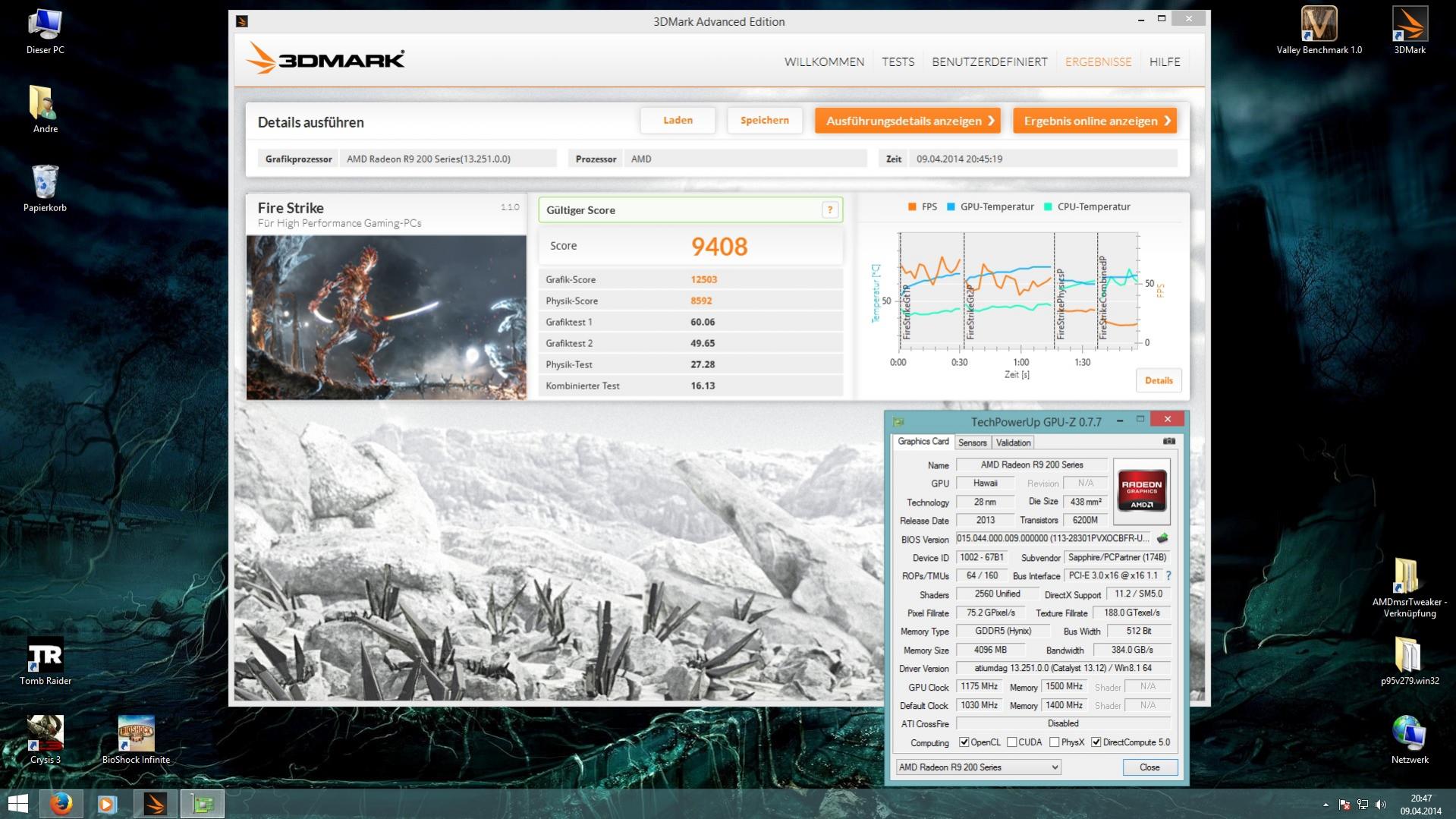Click the Action Center flag tray icon
The height and width of the screenshot is (819, 1456).
tap(1344, 805)
